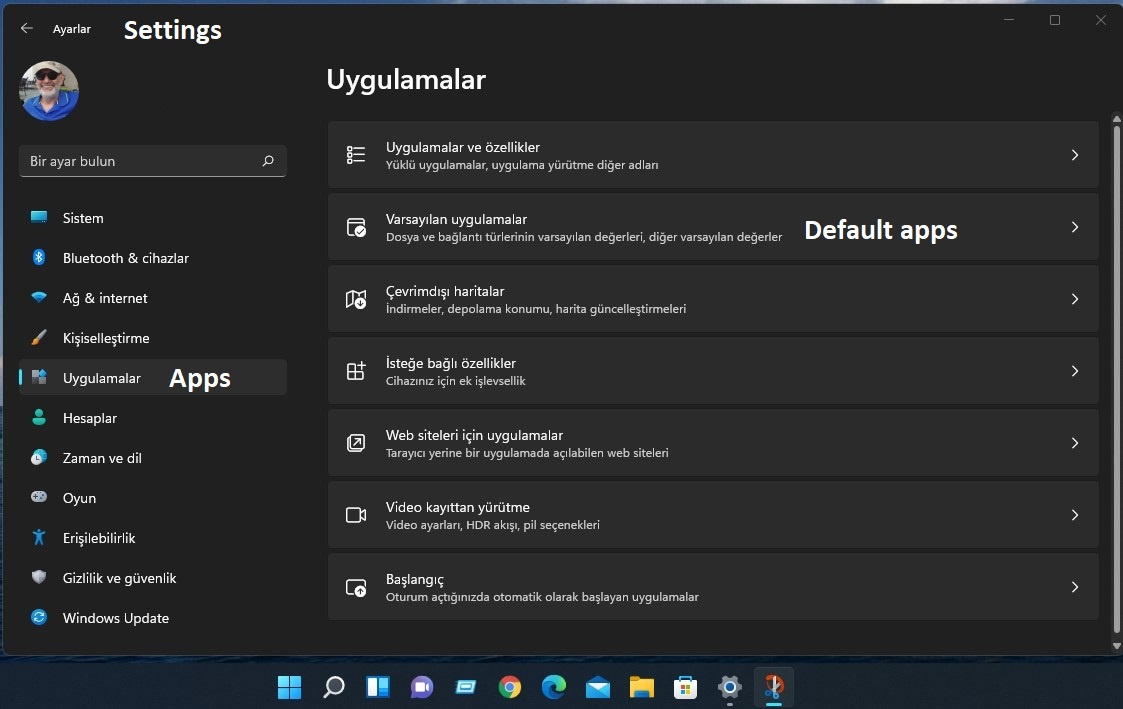Open the 'Video kayıttan yürütme' entry

[x=713, y=515]
